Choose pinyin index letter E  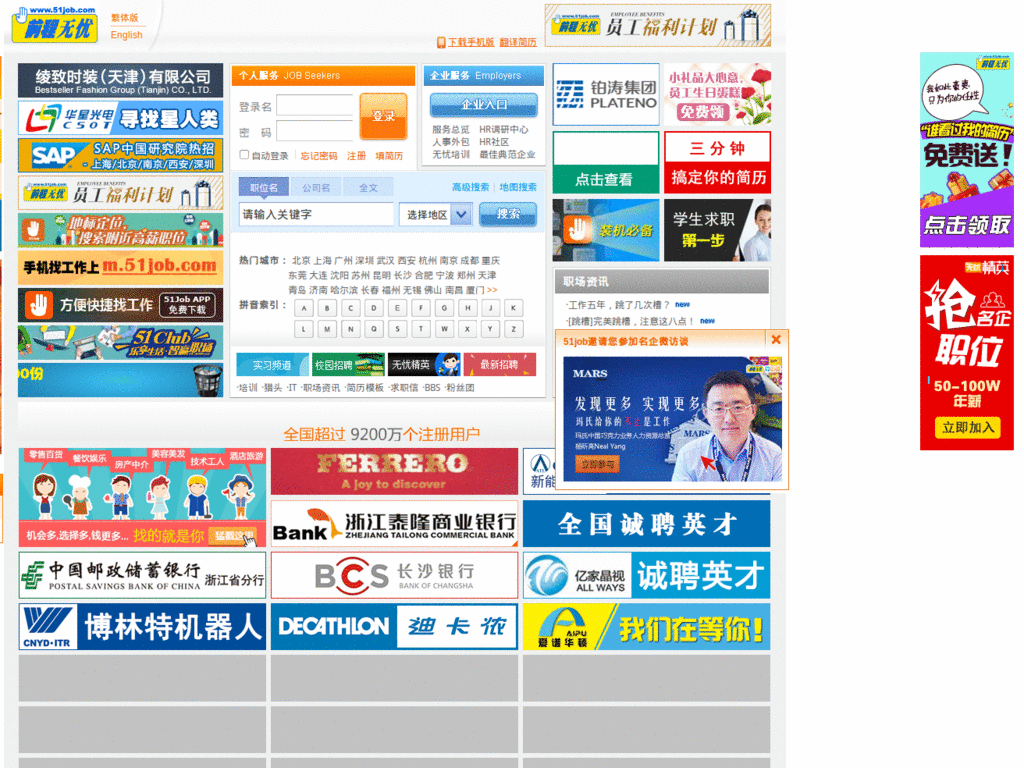point(397,308)
